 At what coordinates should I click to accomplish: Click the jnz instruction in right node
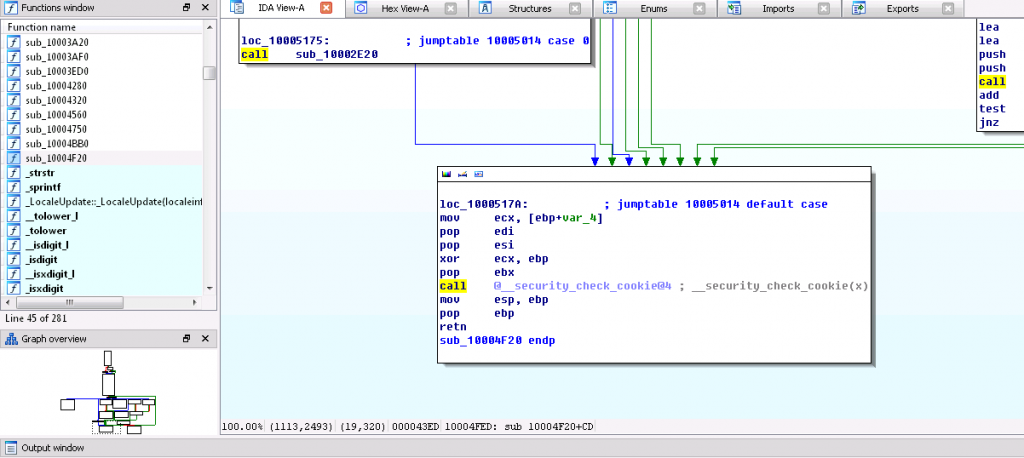[989, 122]
